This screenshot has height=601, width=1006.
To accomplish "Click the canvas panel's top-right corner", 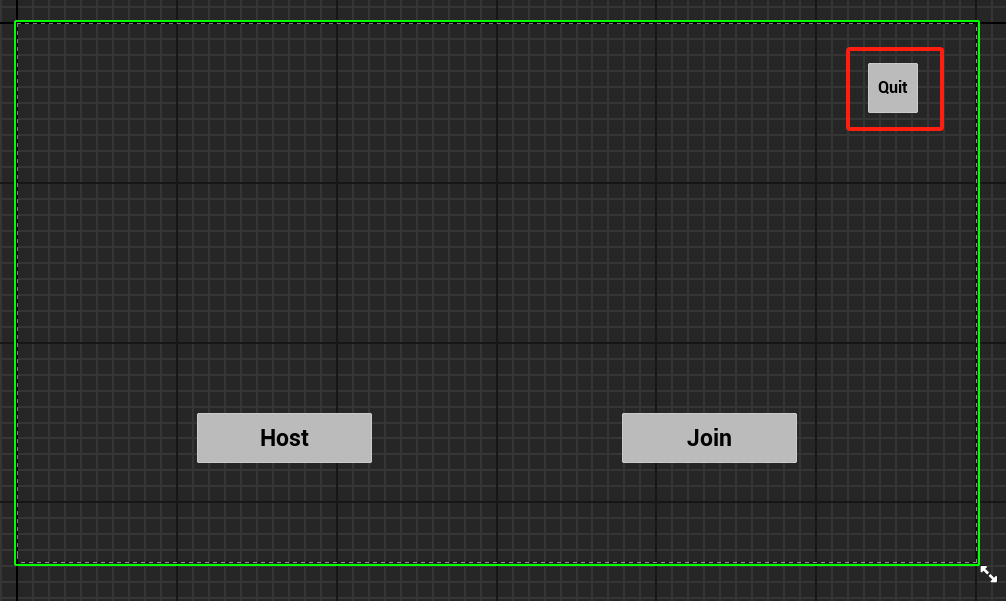I will [x=978, y=21].
